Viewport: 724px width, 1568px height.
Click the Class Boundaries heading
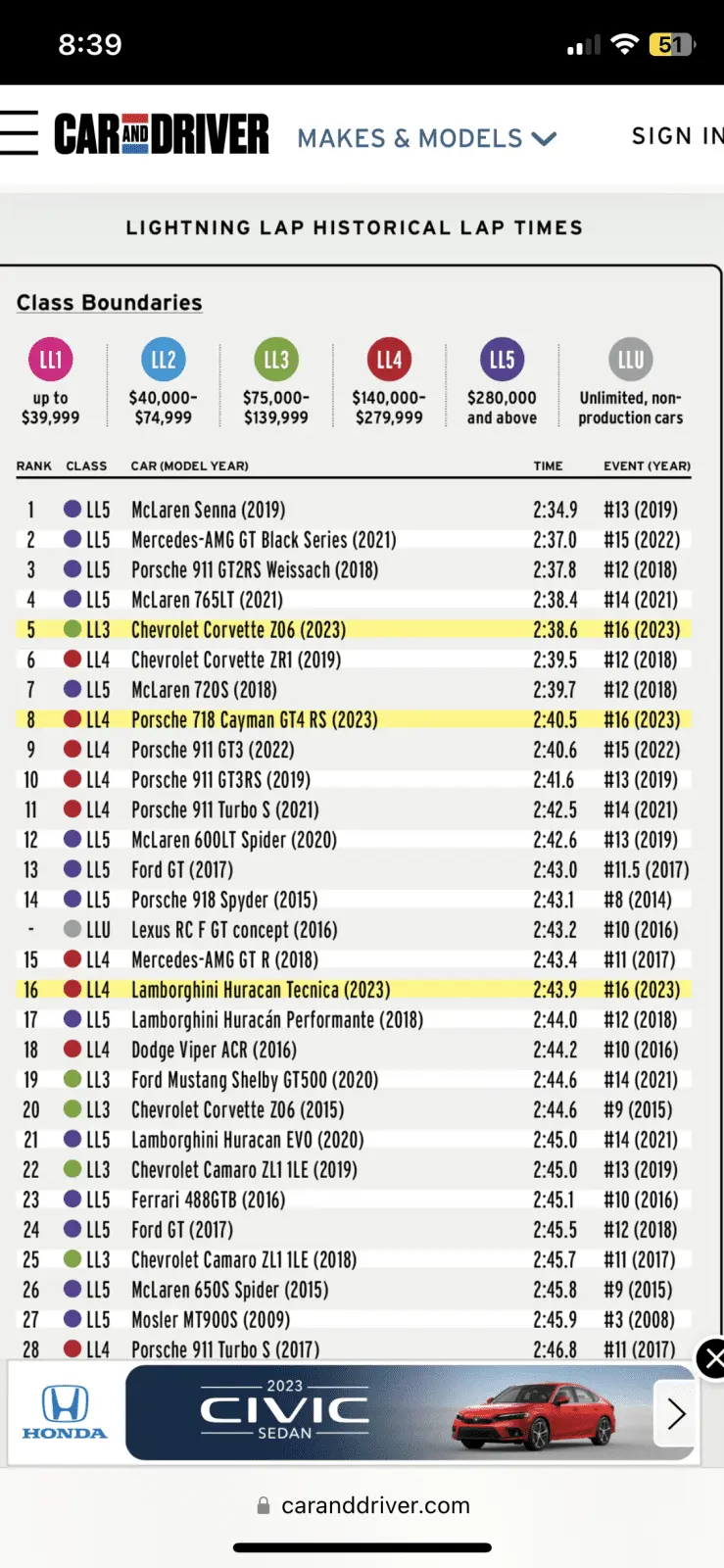point(109,303)
